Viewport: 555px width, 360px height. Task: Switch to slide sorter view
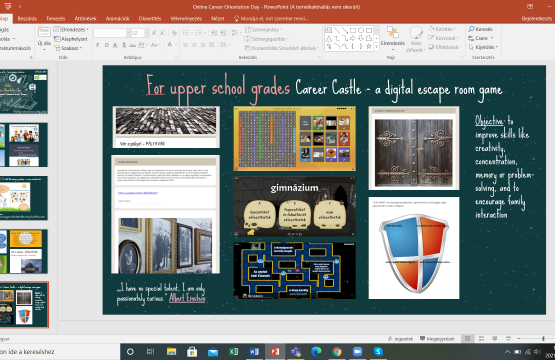[481, 338]
